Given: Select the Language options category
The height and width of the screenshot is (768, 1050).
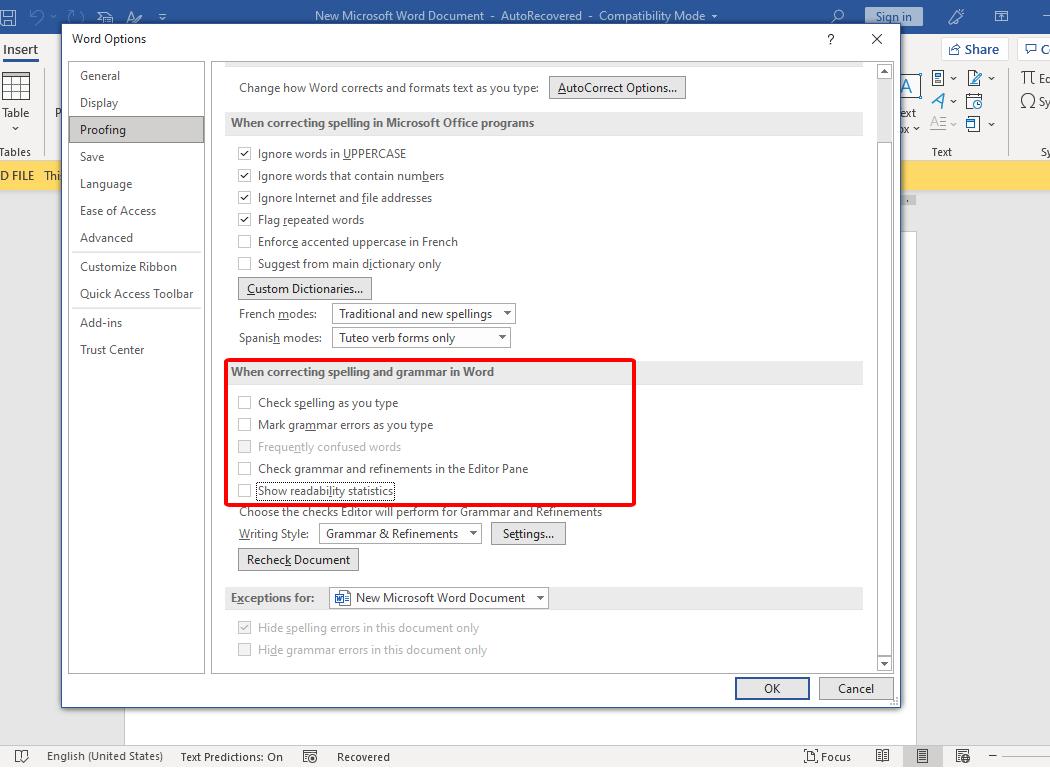Looking at the screenshot, I should [137, 183].
